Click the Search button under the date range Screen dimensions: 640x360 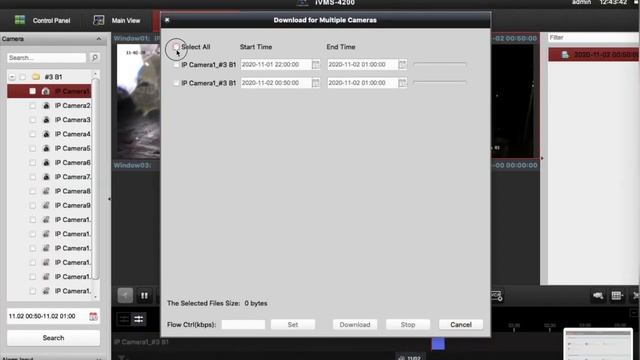click(x=53, y=338)
